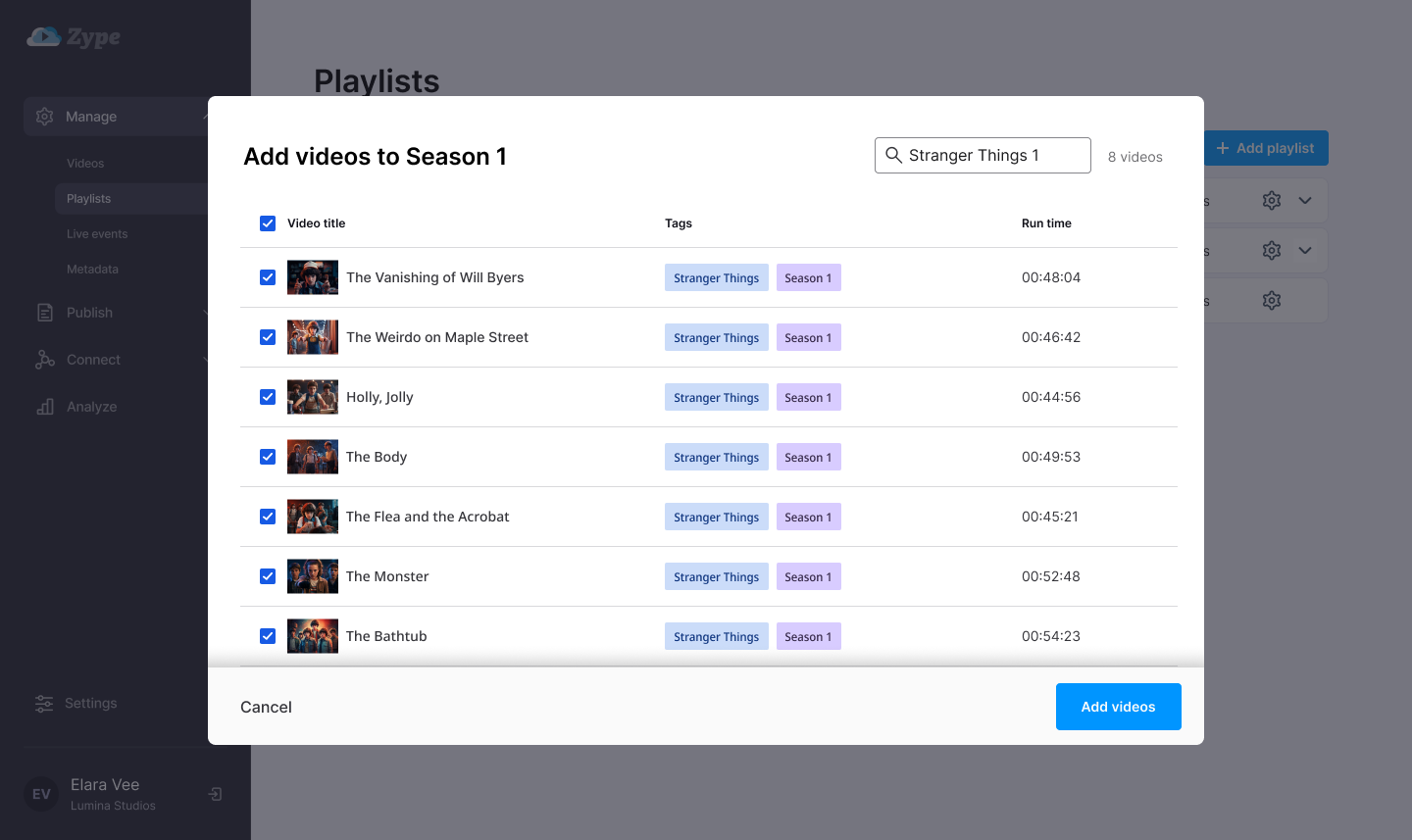The image size is (1412, 840).
Task: Uncheck The Bathtub checkbox
Action: 268,636
